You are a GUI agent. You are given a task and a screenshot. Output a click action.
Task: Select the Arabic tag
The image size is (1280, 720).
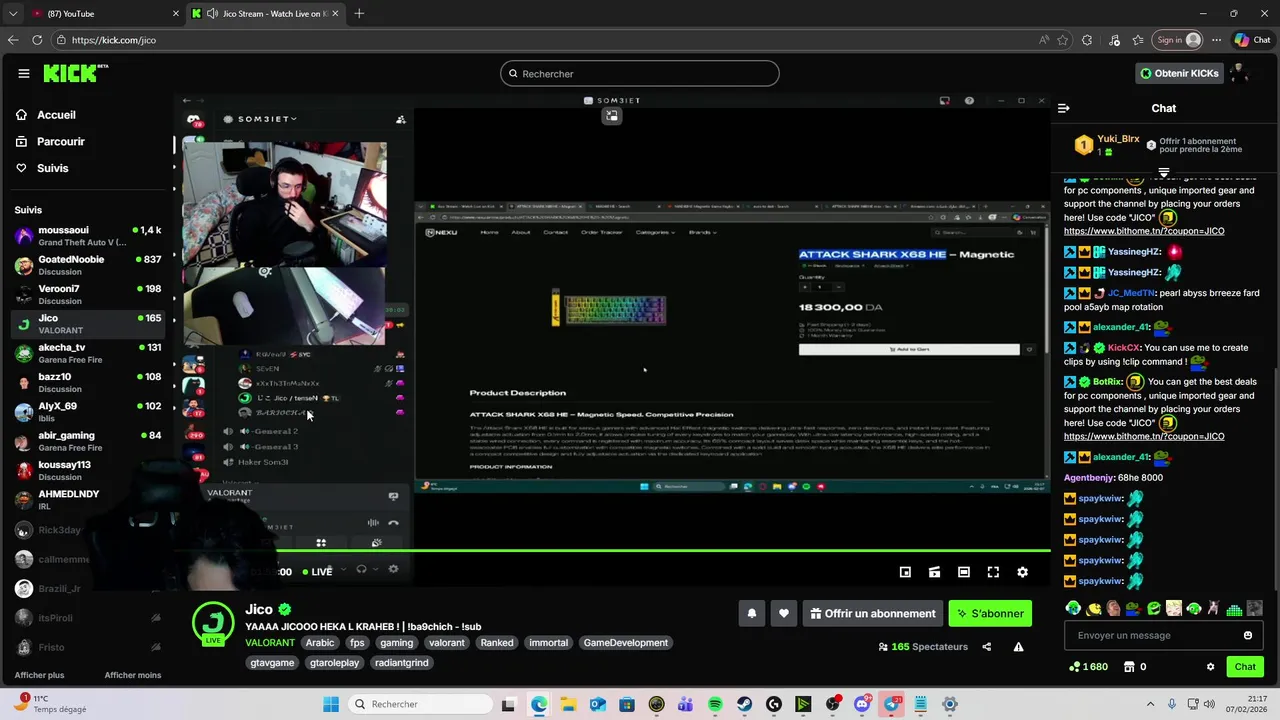click(320, 643)
